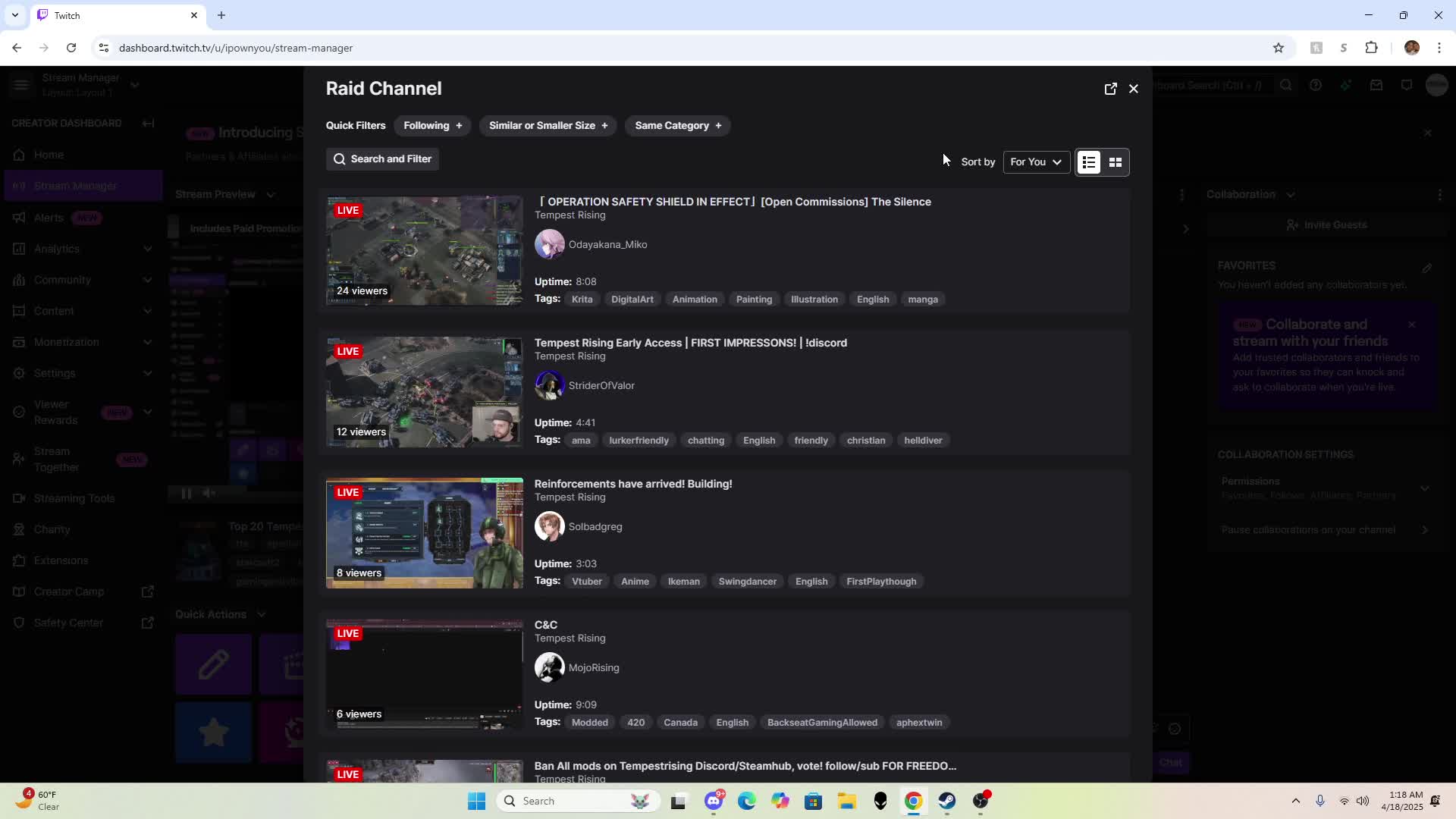Click MojoRising channel avatar
The height and width of the screenshot is (819, 1456).
(x=550, y=668)
